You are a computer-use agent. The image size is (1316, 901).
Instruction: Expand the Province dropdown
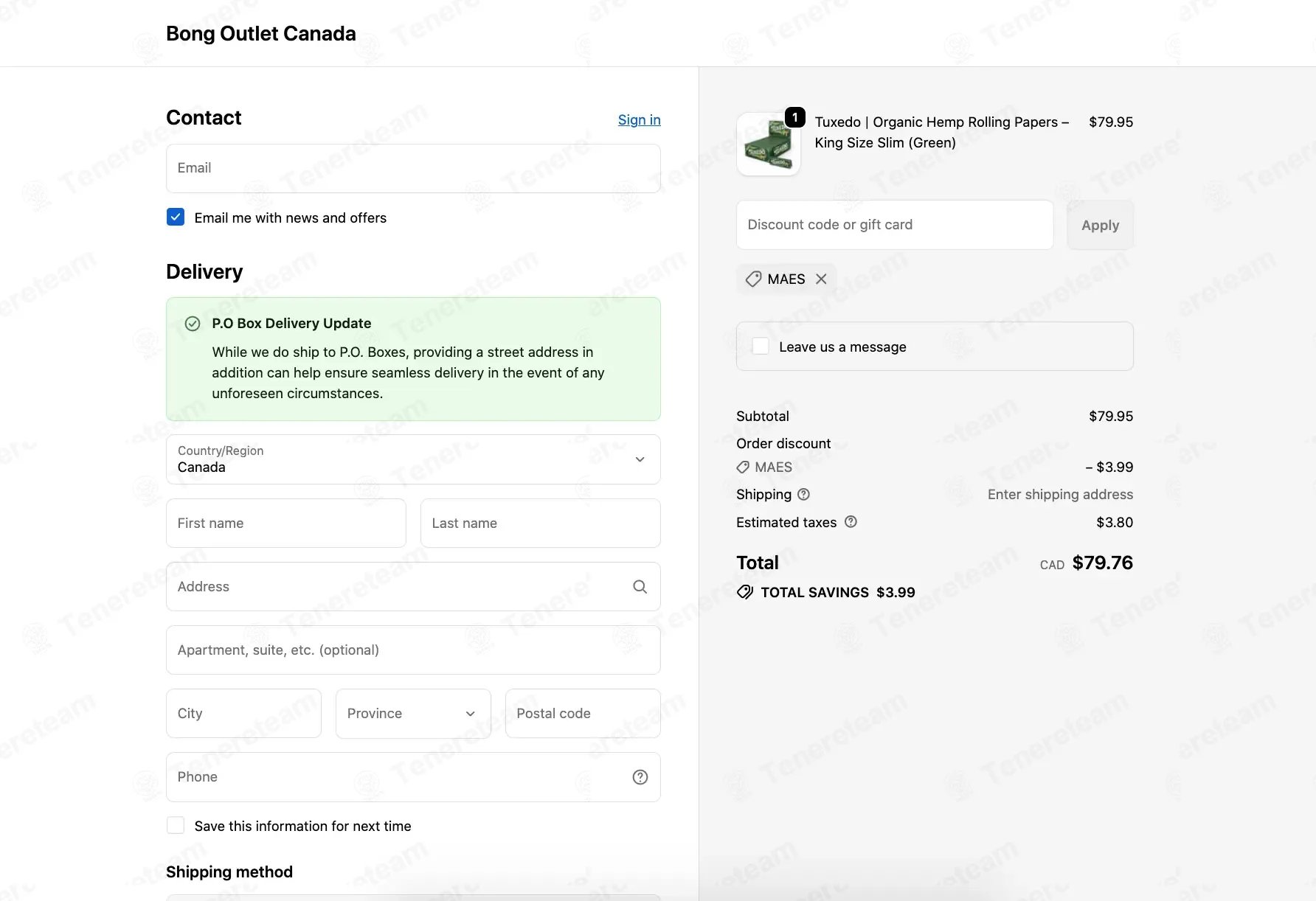pyautogui.click(x=413, y=714)
